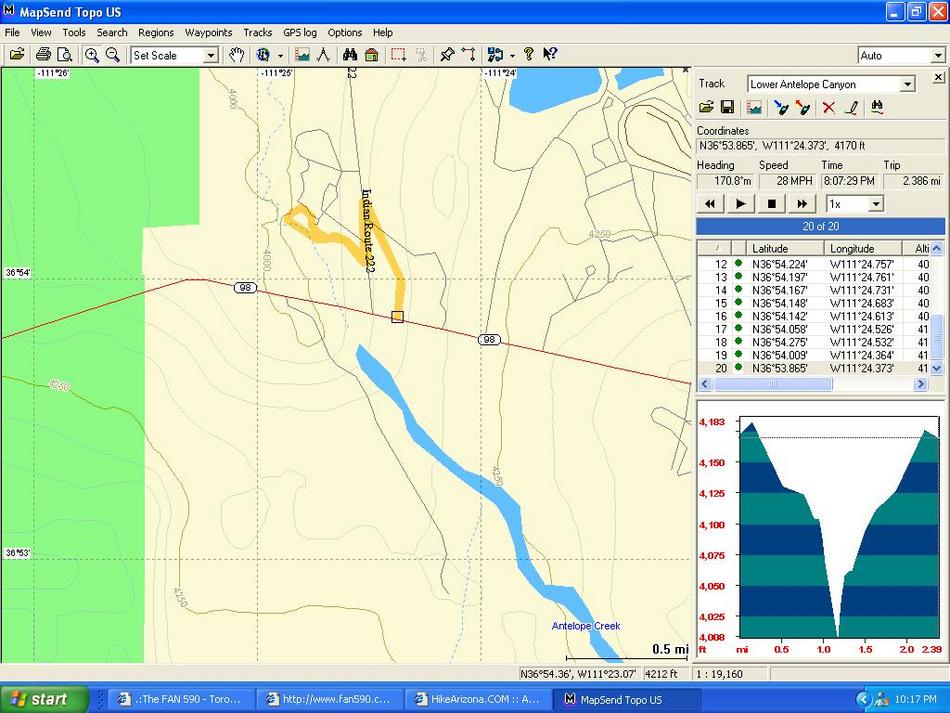Show track profile chart icon in Track panel
Screen dimensions: 950x713
tap(754, 107)
